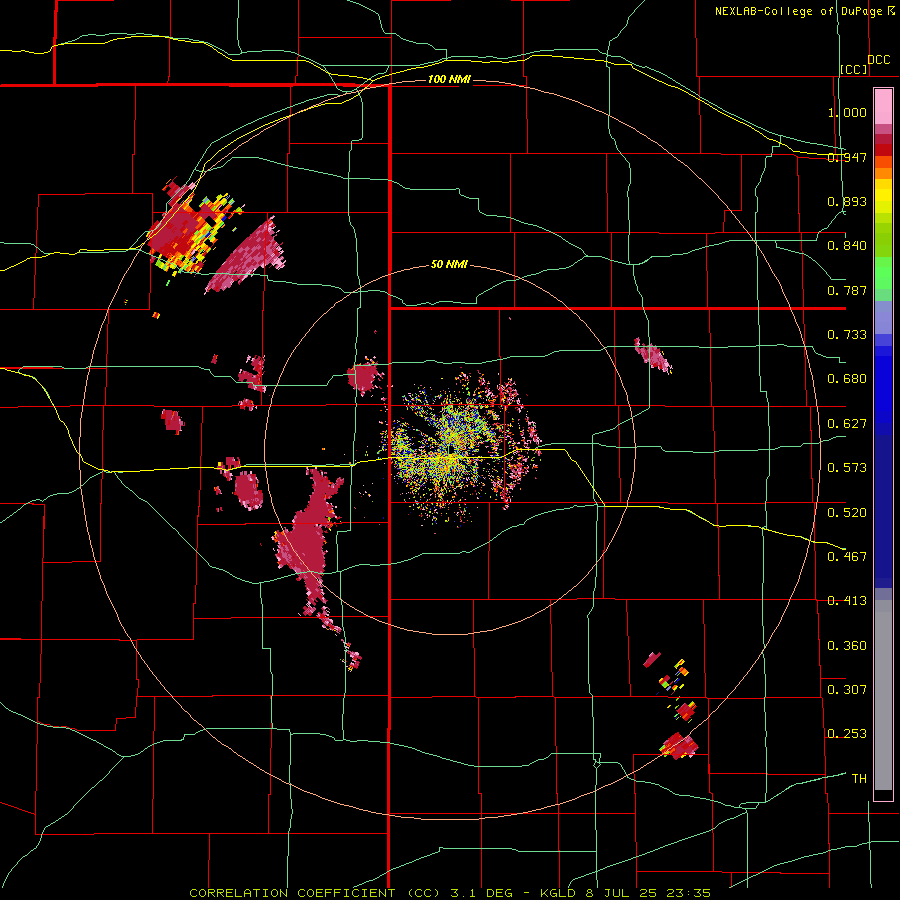Select the 0.467 scale value
Image resolution: width=900 pixels, height=900 pixels.
(x=847, y=556)
